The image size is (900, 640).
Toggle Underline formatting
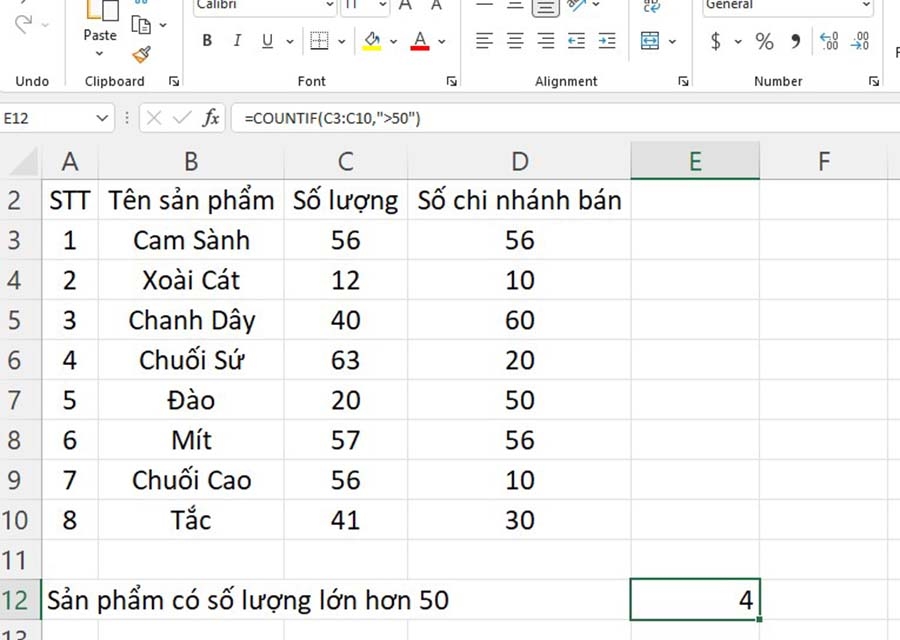click(267, 41)
